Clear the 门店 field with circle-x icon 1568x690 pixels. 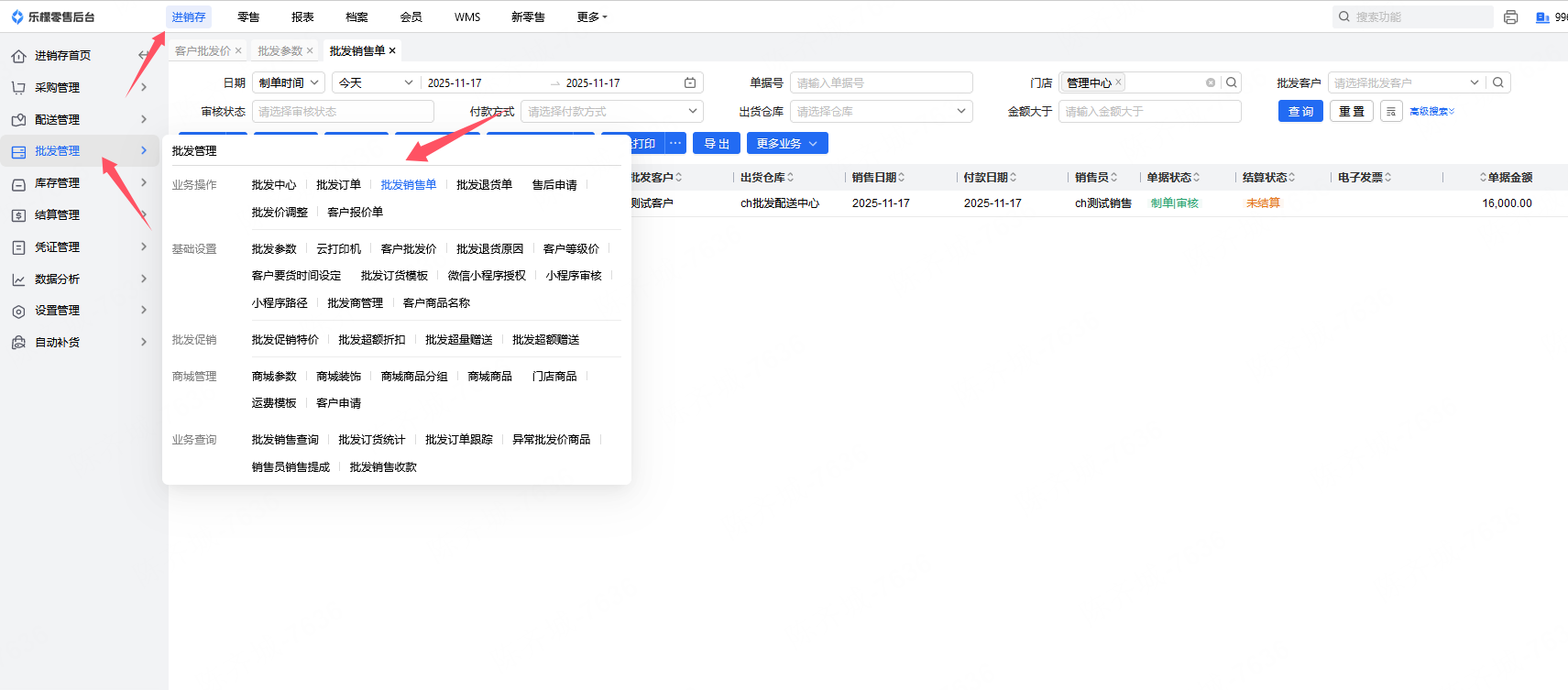coord(1211,83)
